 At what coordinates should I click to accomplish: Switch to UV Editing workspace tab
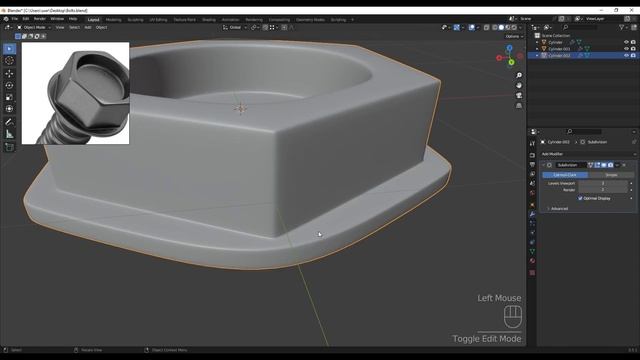[158, 20]
